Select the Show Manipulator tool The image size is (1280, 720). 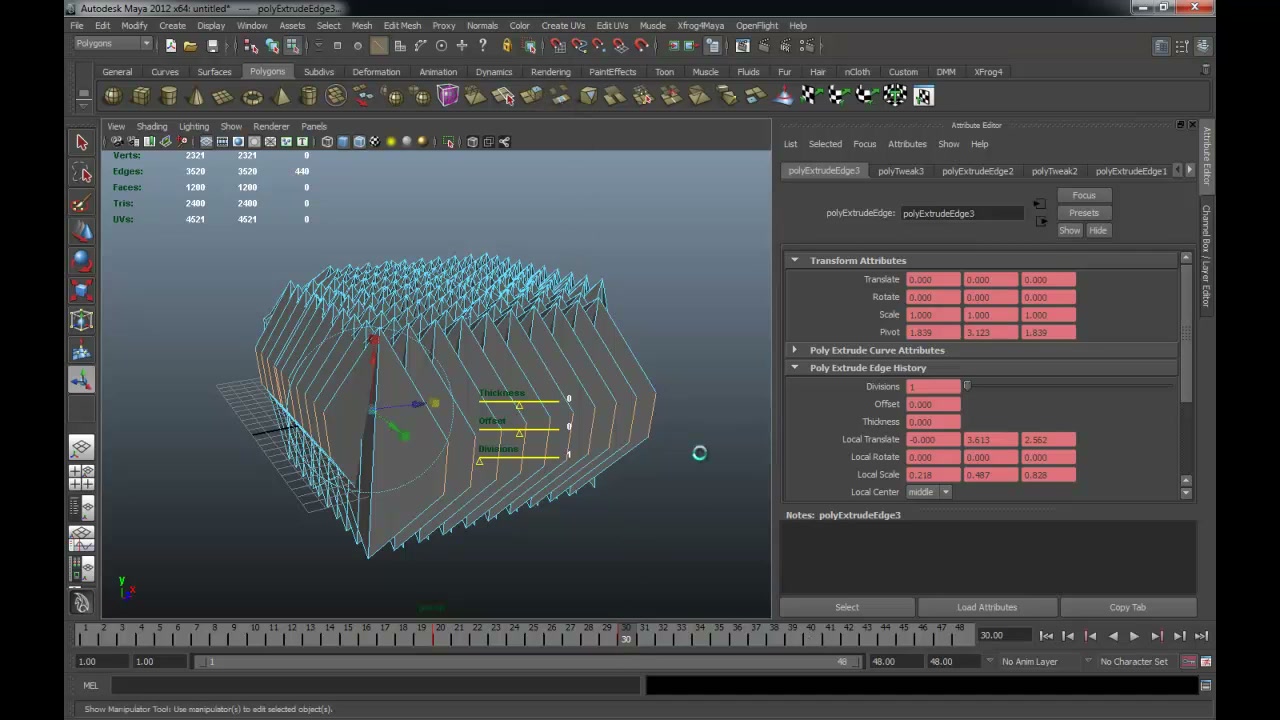pyautogui.click(x=82, y=380)
